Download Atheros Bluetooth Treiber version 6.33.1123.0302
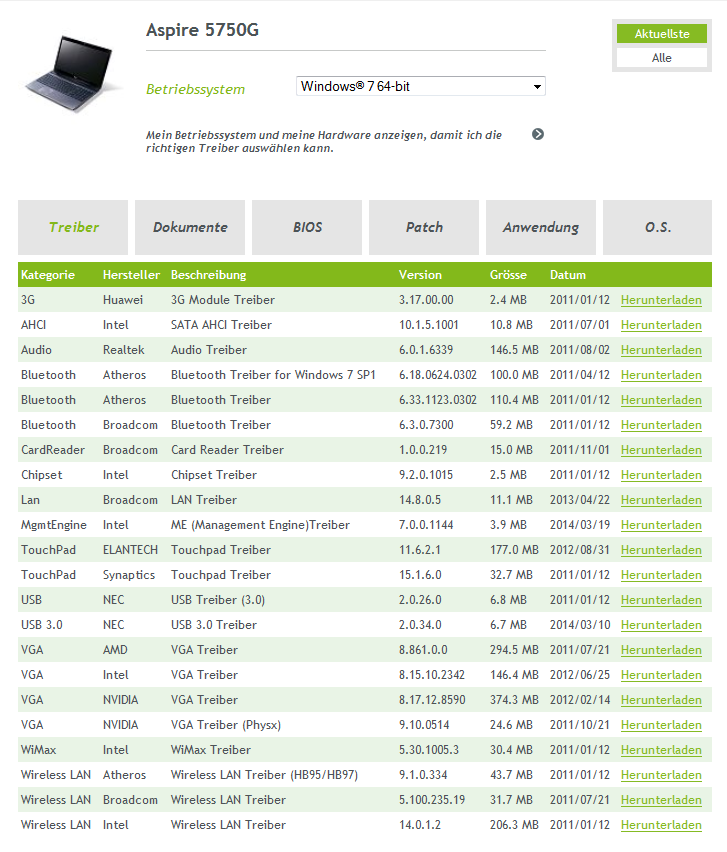 (661, 400)
